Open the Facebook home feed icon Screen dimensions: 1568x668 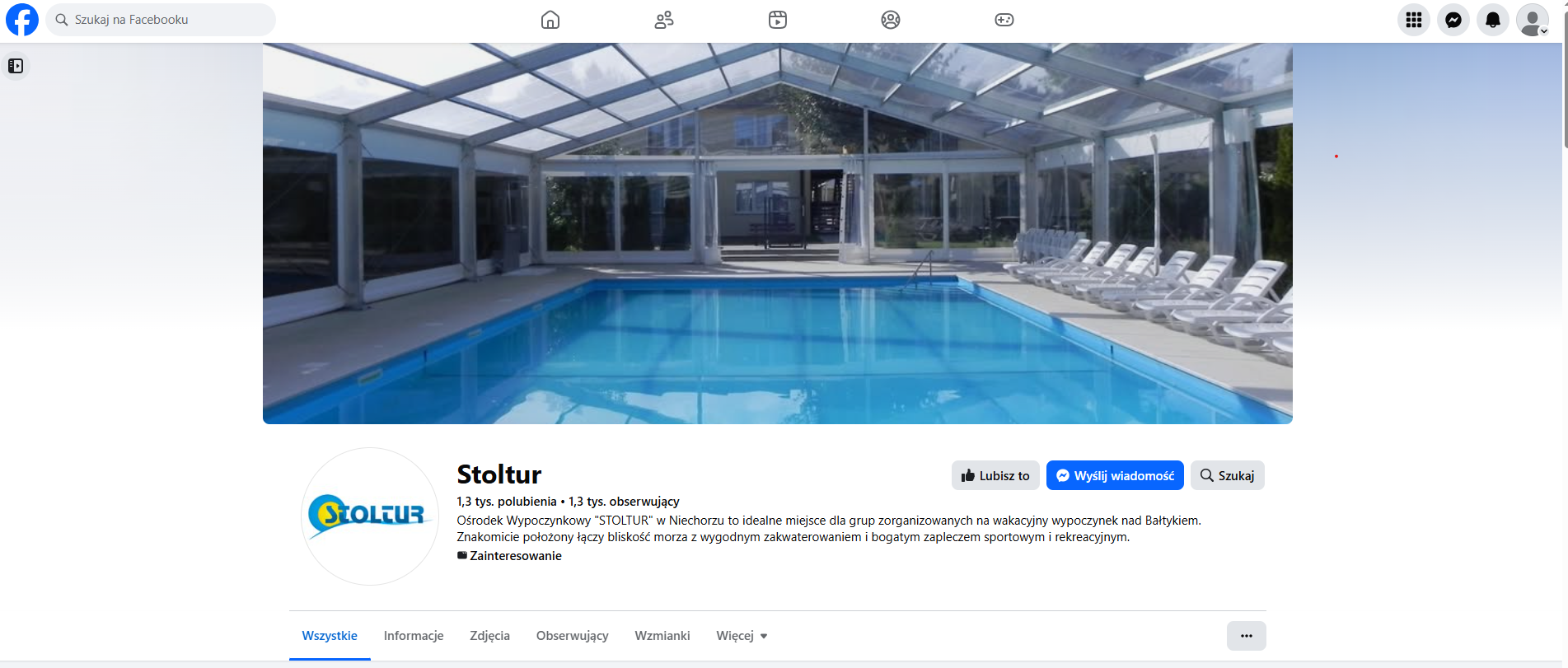coord(550,20)
